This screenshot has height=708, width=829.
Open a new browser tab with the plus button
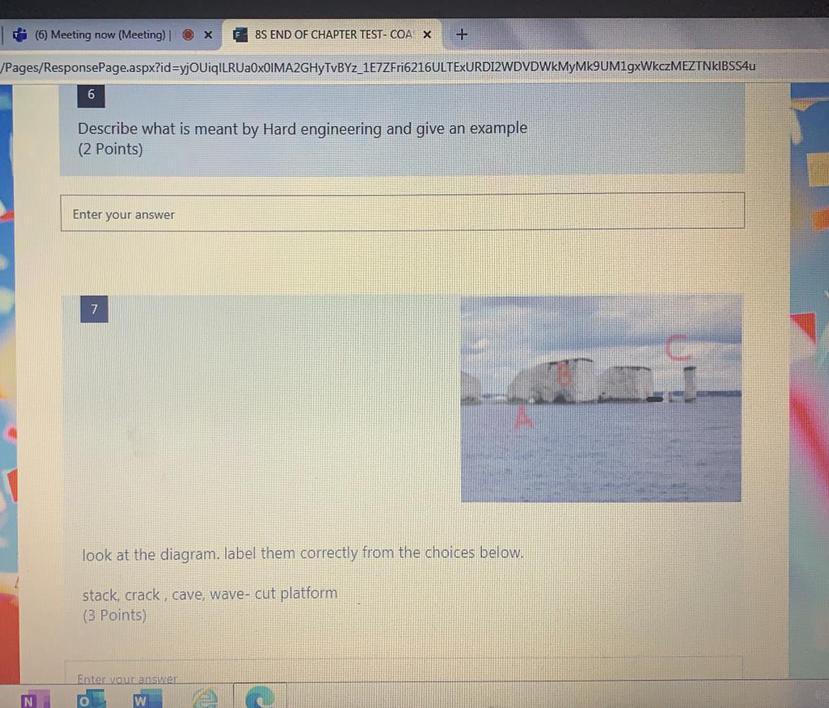click(462, 34)
